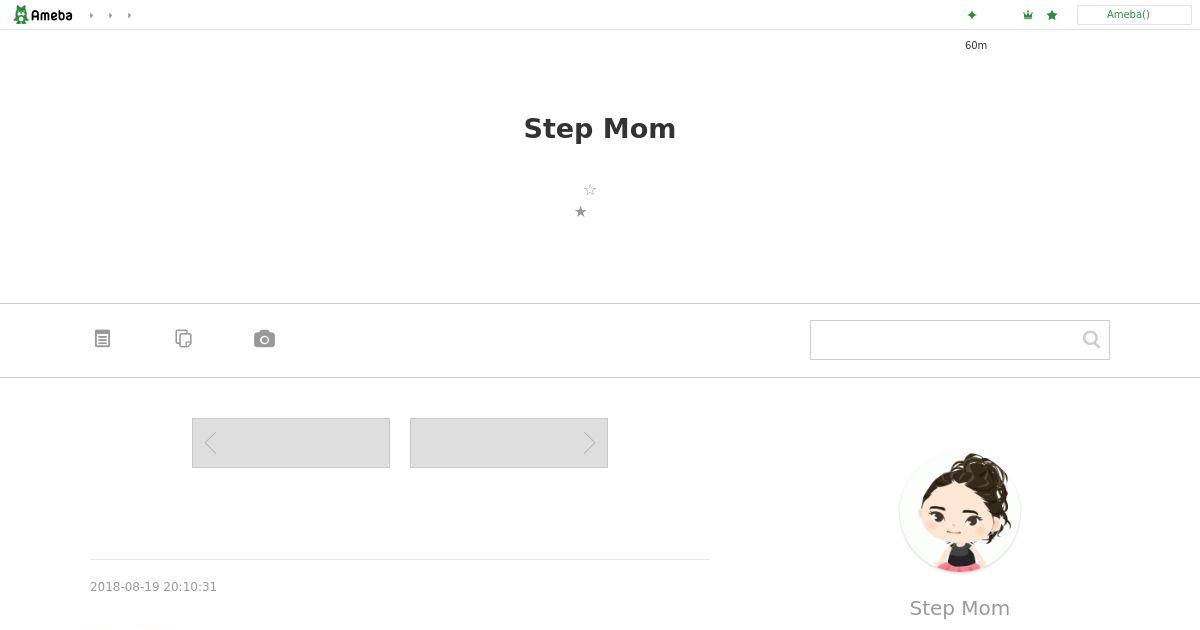Click the outlined star under the title
Viewport: 1200px width, 630px height.
tap(590, 190)
